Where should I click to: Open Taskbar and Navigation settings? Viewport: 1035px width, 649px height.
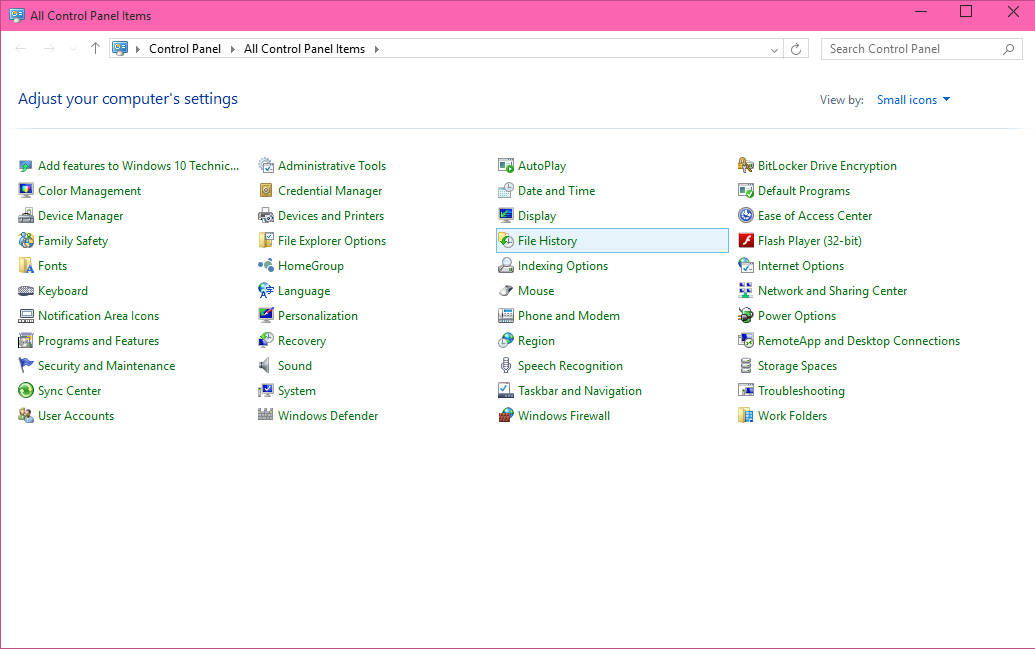click(580, 391)
